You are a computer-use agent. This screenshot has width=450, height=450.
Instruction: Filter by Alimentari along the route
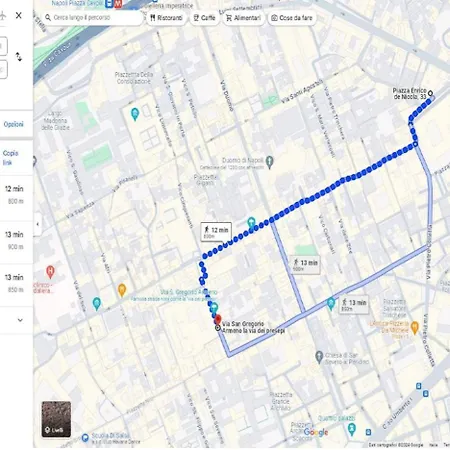[243, 18]
